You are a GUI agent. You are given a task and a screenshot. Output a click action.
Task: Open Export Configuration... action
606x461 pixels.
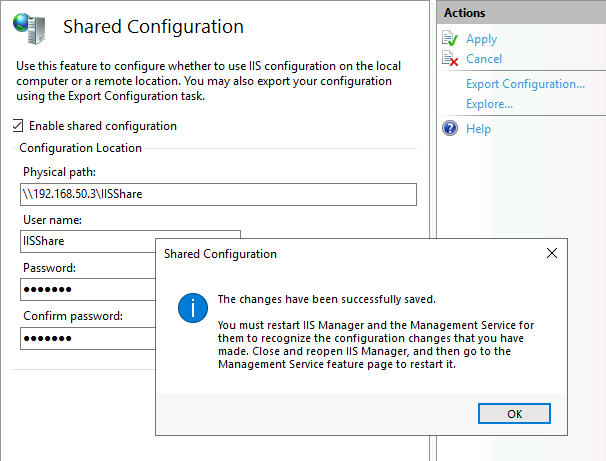[x=525, y=84]
